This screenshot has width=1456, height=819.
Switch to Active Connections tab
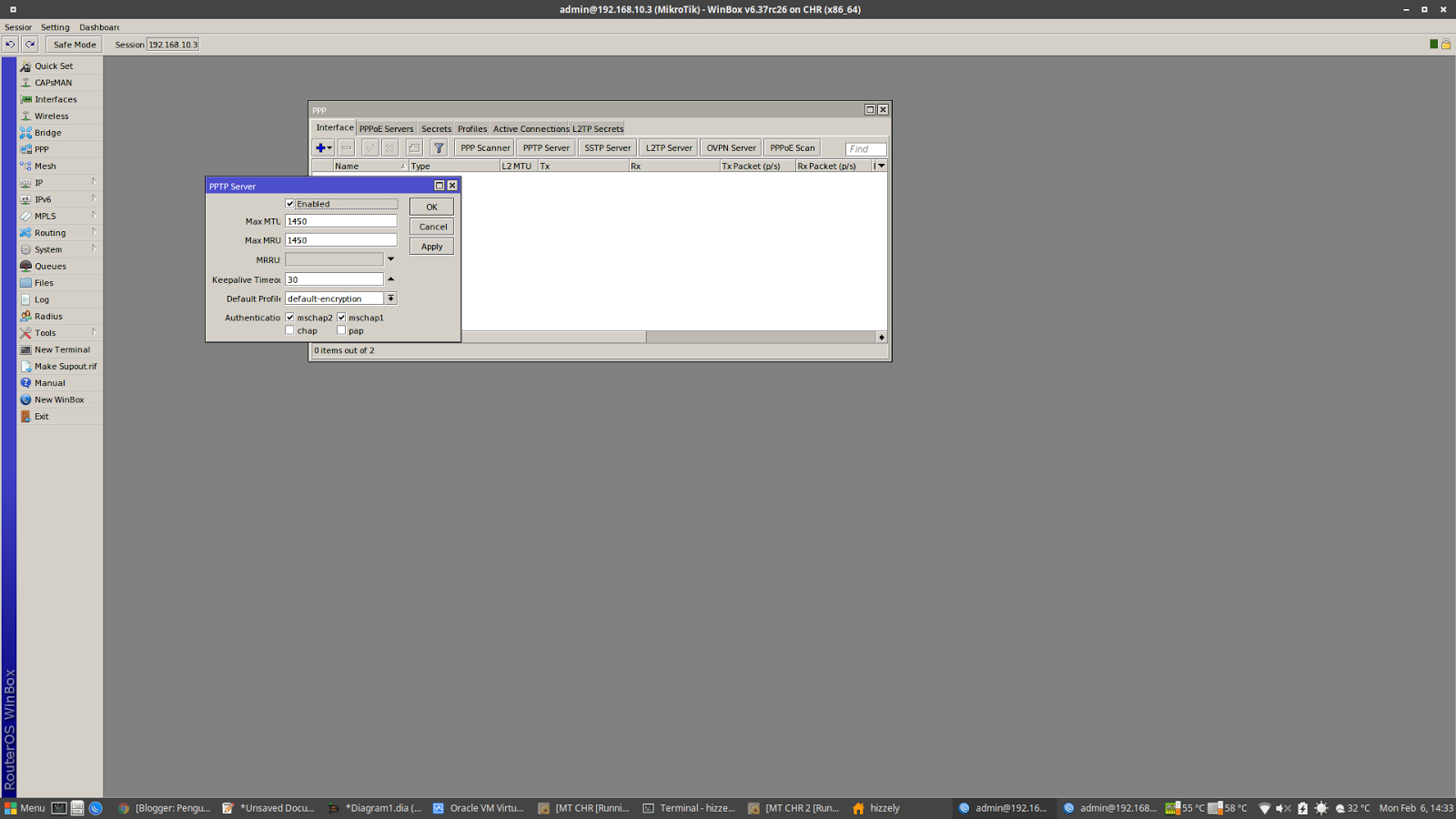pyautogui.click(x=531, y=128)
